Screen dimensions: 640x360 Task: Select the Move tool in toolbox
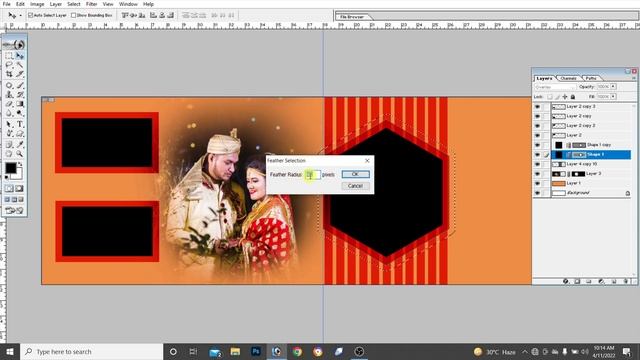coord(20,55)
